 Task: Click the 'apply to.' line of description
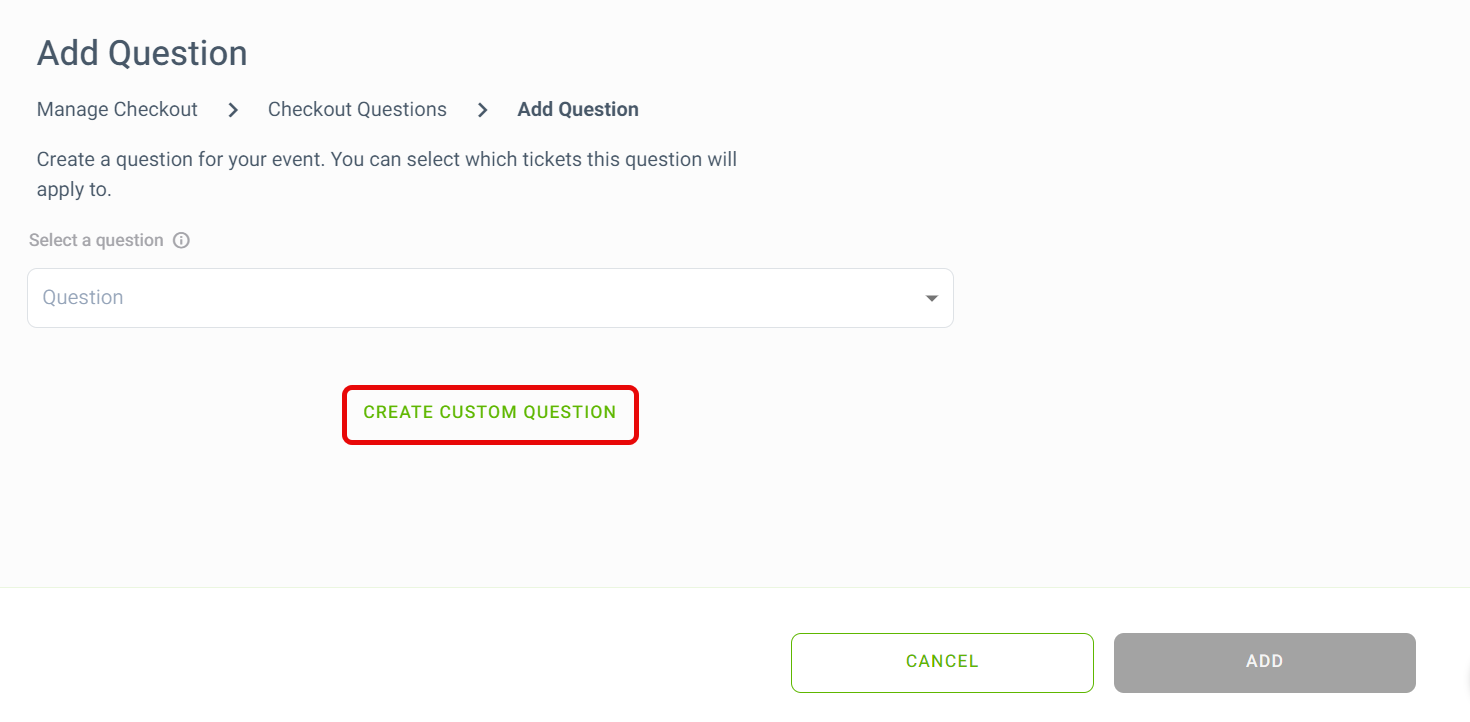point(74,190)
